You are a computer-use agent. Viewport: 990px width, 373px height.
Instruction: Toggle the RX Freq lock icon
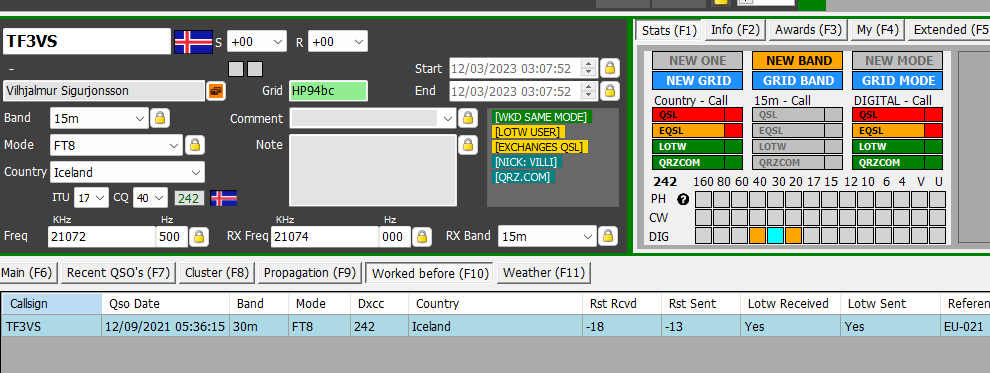[422, 237]
